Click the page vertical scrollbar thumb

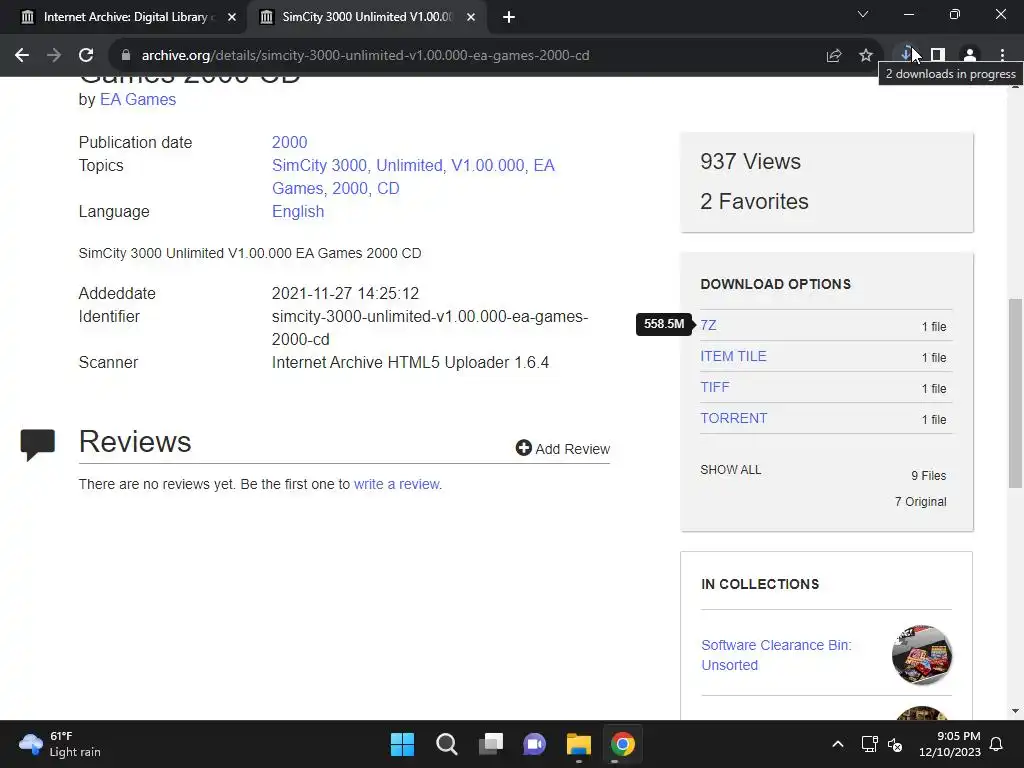point(1015,393)
